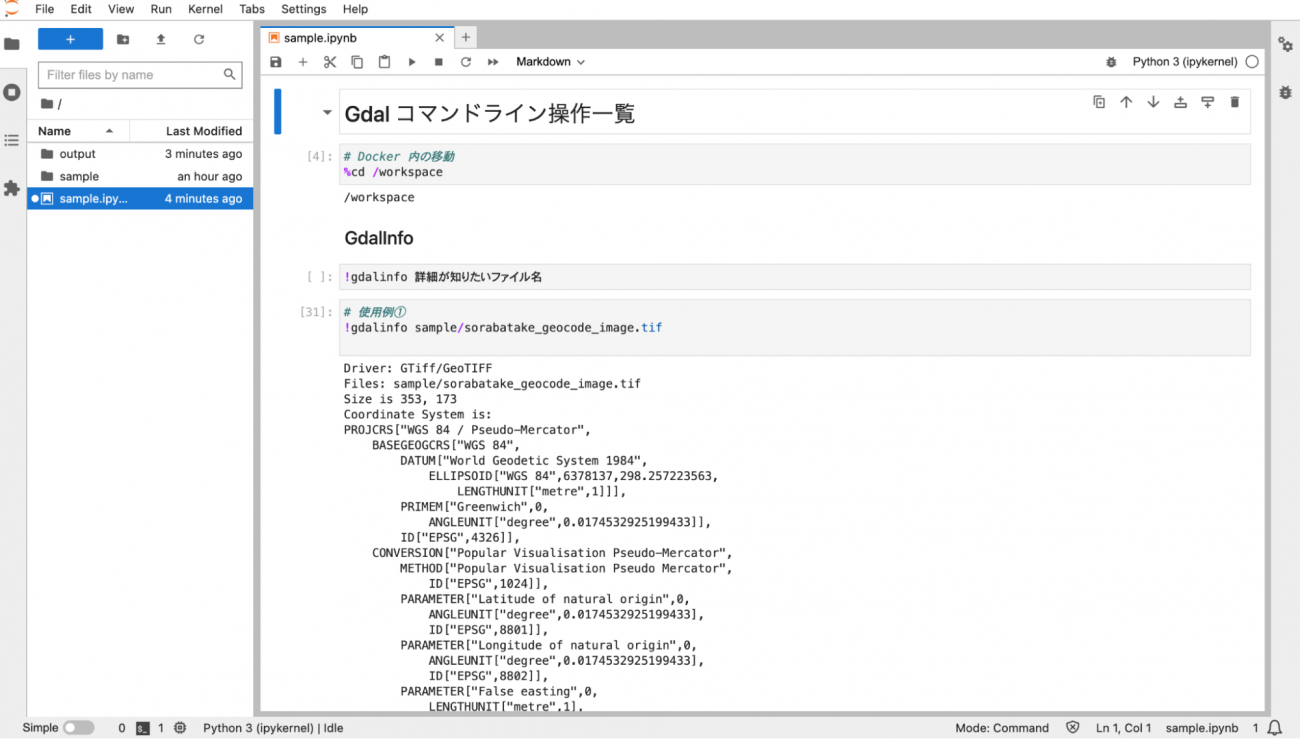This screenshot has height=739, width=1300.
Task: Insert a cell below the heading cell
Action: pyautogui.click(x=1207, y=102)
